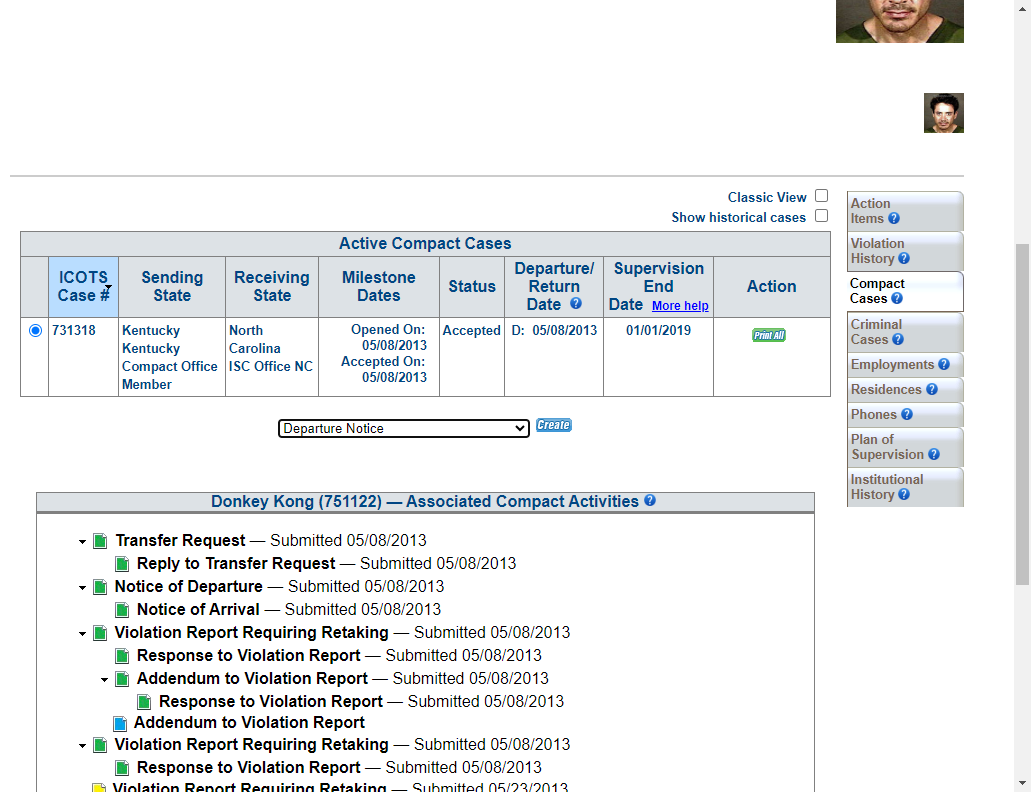This screenshot has height=792, width=1031.
Task: Click the page vertical scrollbar
Action: (1022, 414)
